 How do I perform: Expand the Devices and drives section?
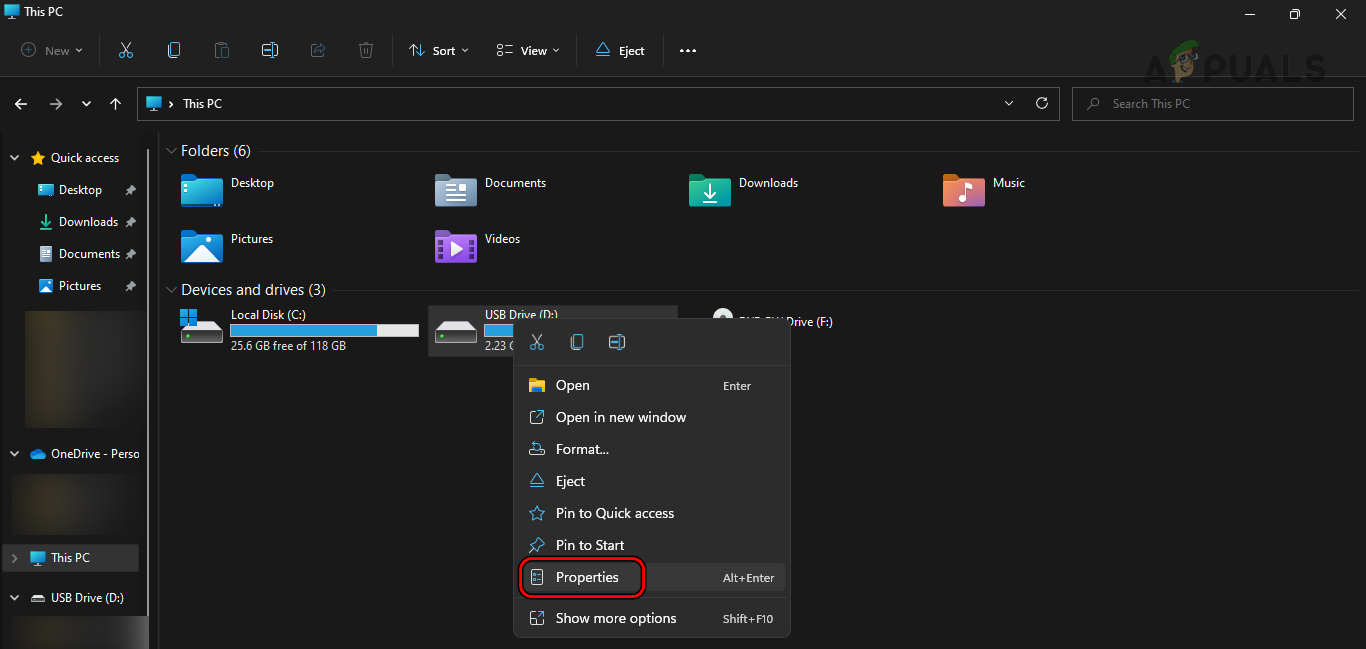[171, 290]
